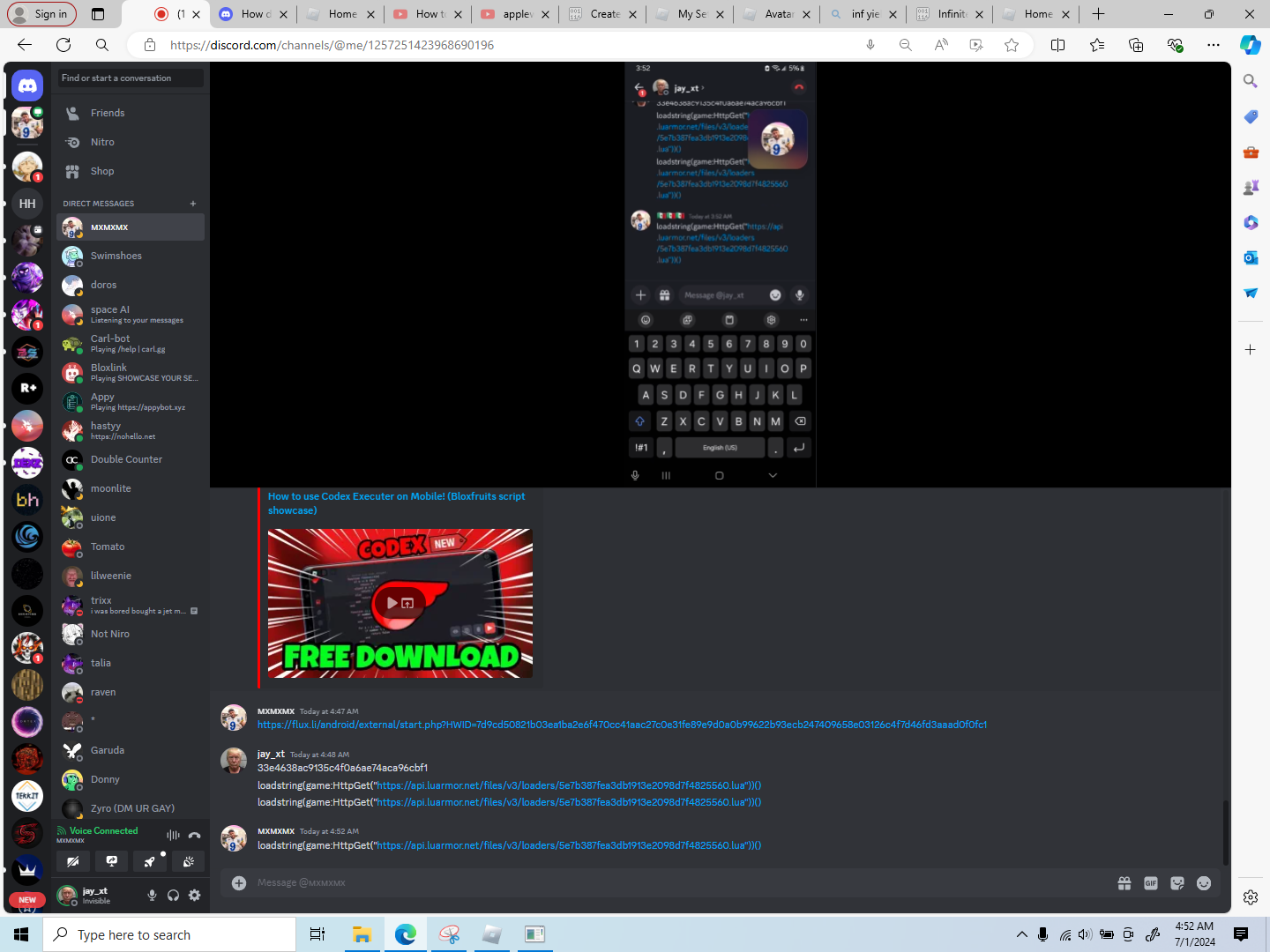The height and width of the screenshot is (952, 1270).
Task: Open the GIF picker
Action: (1151, 882)
